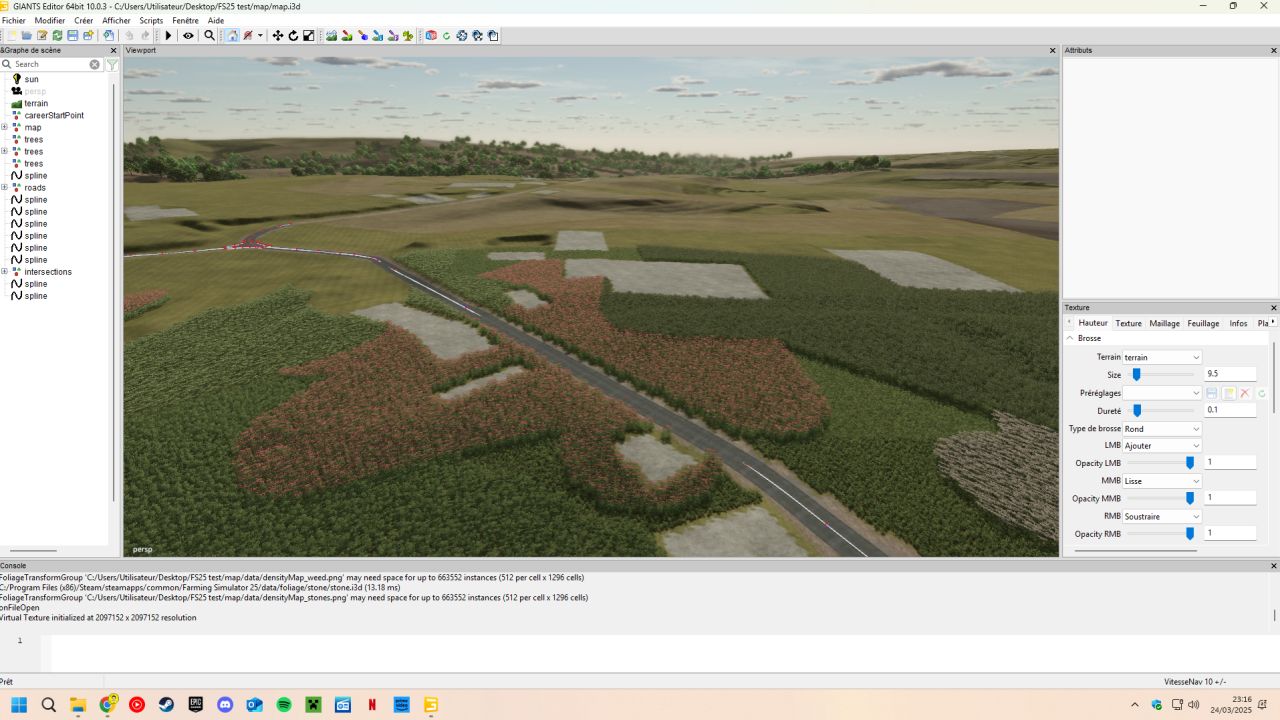Select the terrain node in scene graph

(x=36, y=103)
